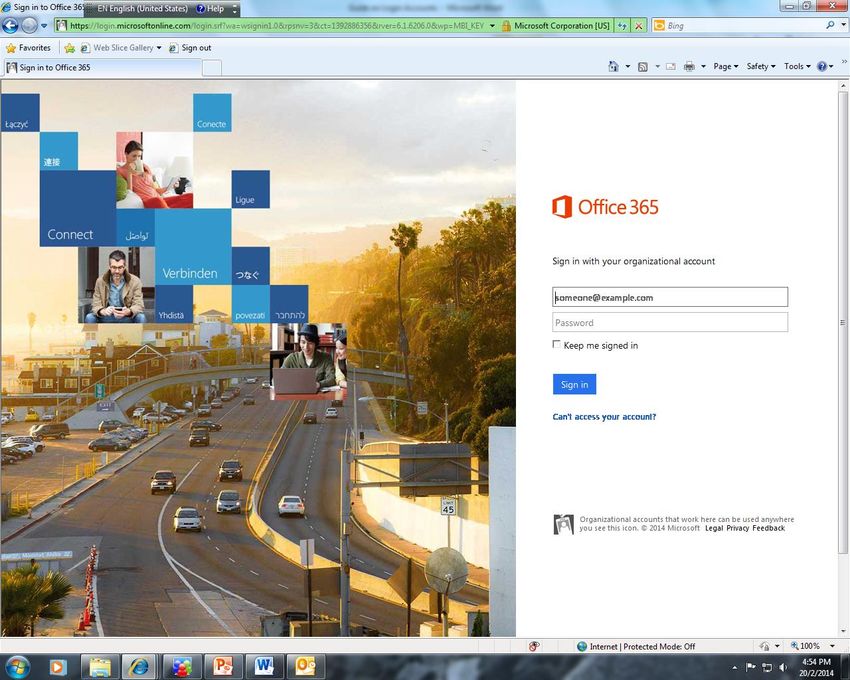The height and width of the screenshot is (680, 850).
Task: Click the search magnifier icon
Action: [x=830, y=25]
